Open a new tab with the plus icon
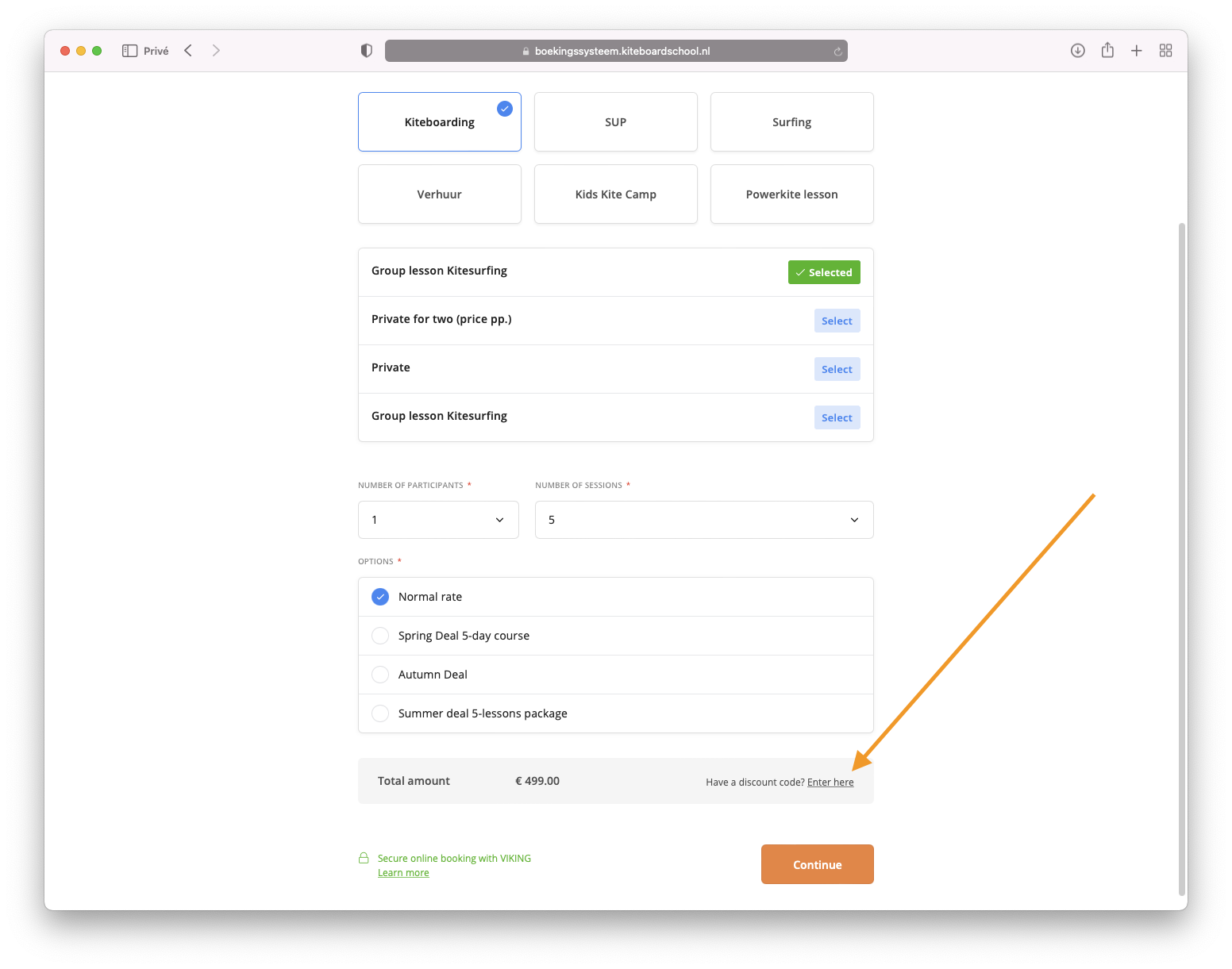Image resolution: width=1232 pixels, height=969 pixels. pos(1136,51)
